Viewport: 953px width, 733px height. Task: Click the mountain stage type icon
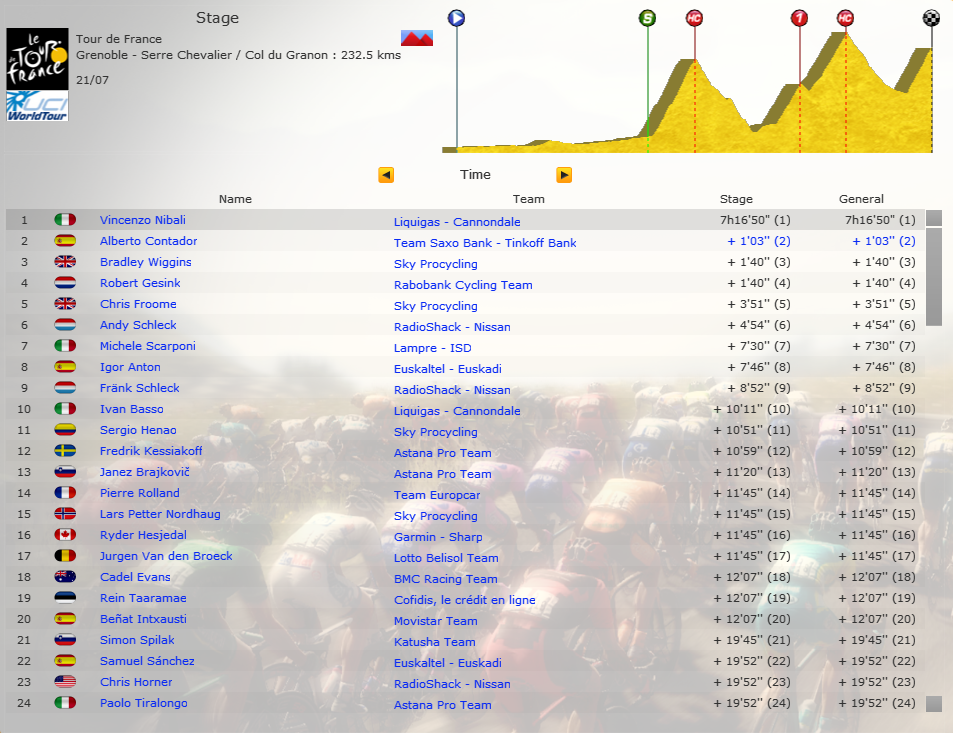[417, 38]
